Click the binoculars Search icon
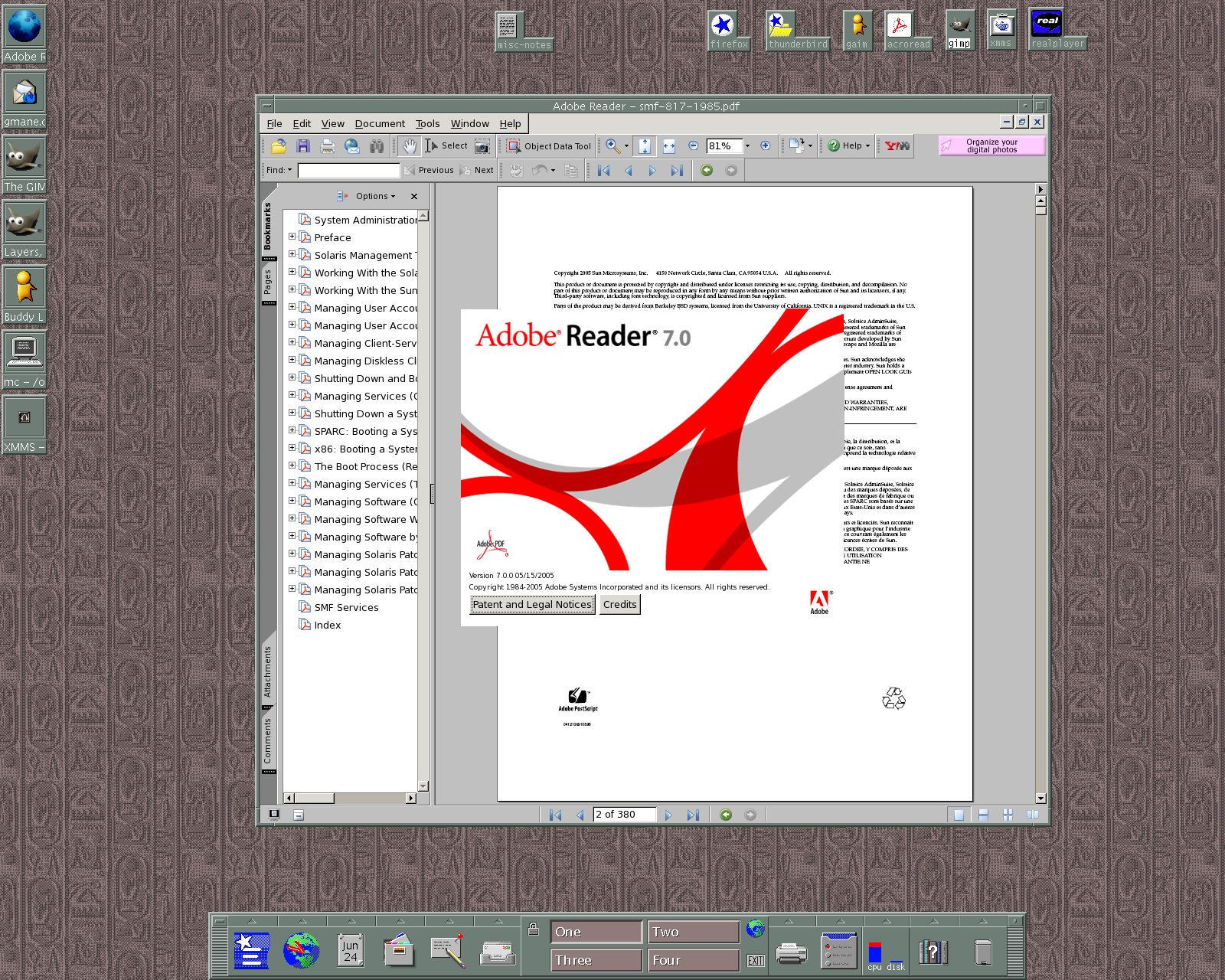The image size is (1225, 980). tap(376, 145)
